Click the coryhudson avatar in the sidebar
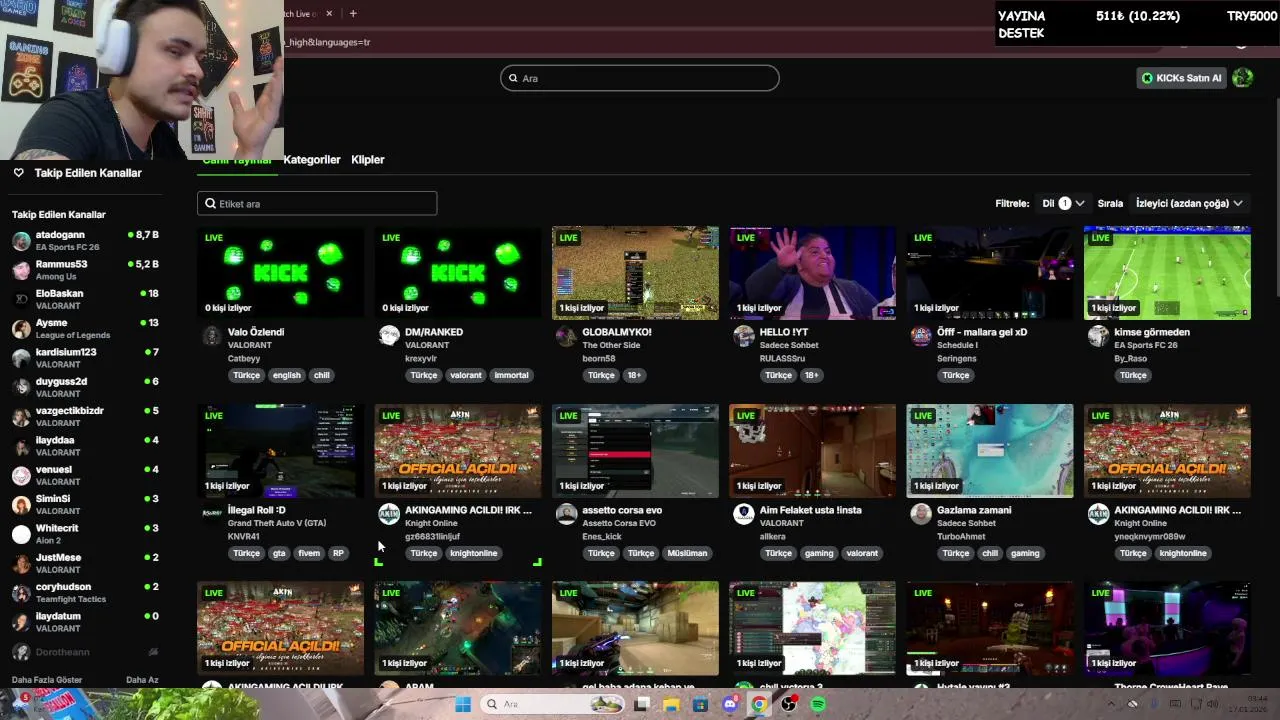Viewport: 1280px width, 720px height. 21,593
